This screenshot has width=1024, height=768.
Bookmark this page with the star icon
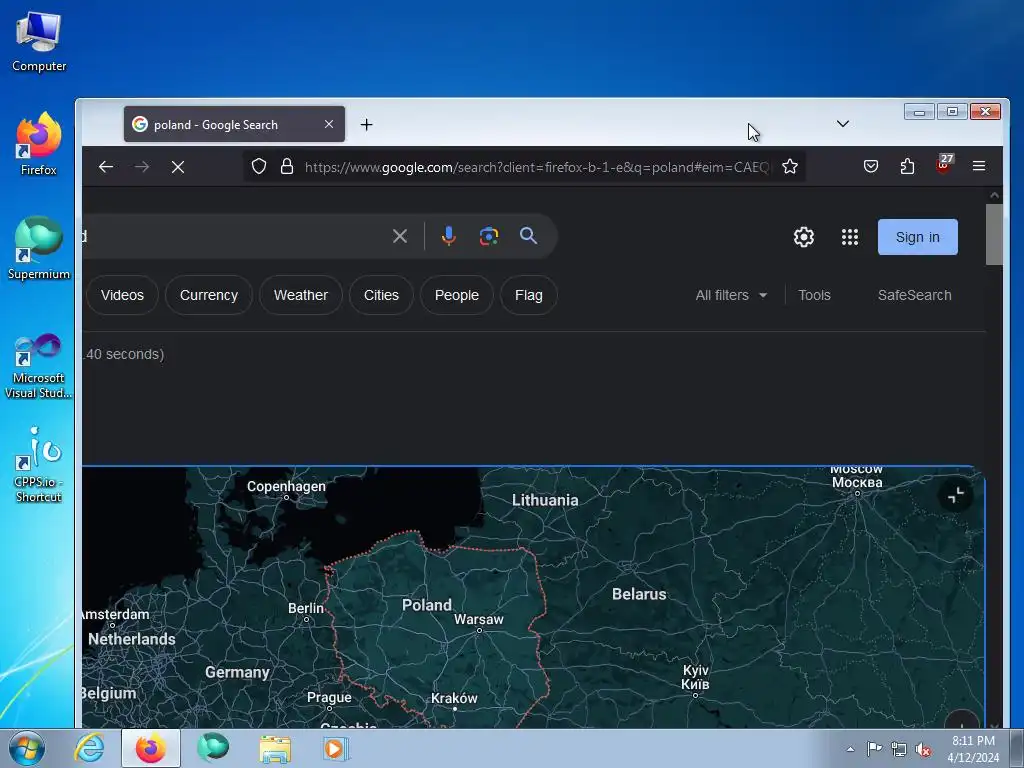click(x=790, y=167)
